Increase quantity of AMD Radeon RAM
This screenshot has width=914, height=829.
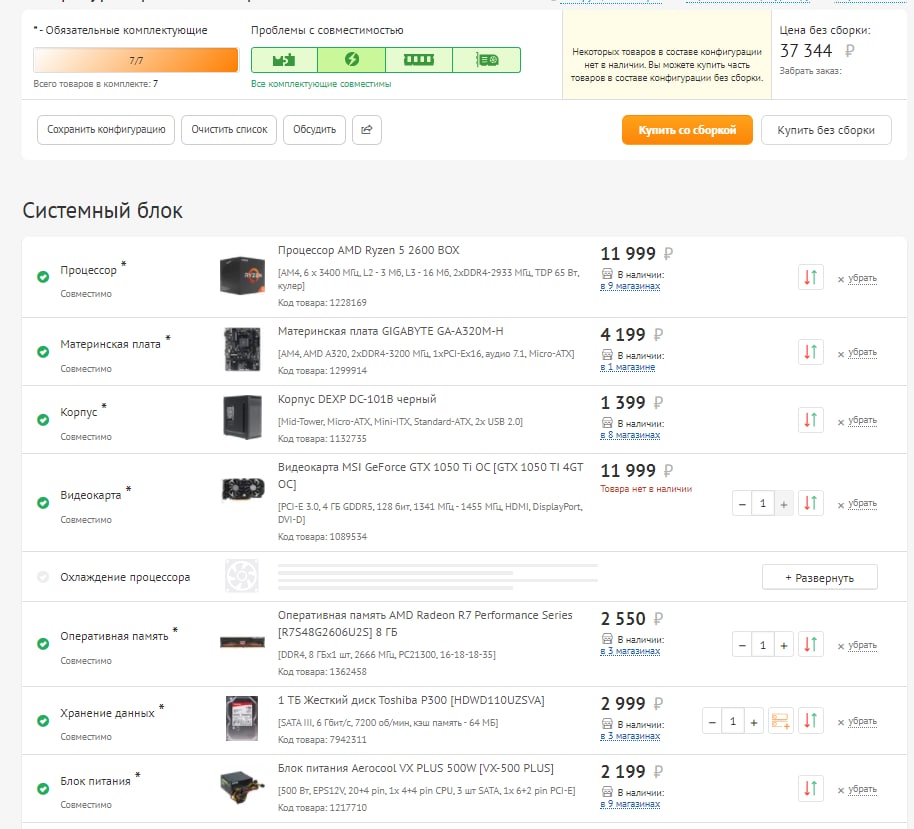point(784,645)
